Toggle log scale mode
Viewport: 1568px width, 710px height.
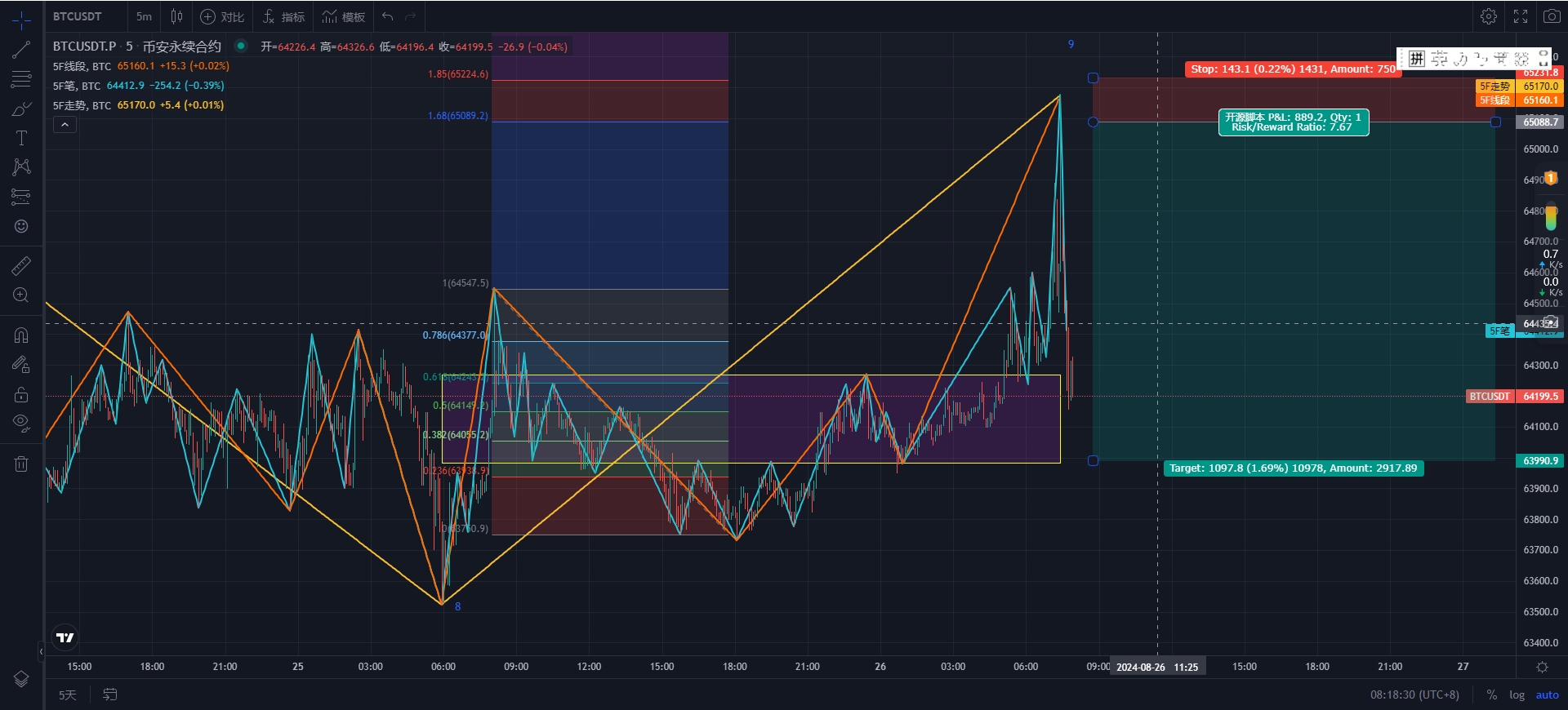click(1517, 695)
